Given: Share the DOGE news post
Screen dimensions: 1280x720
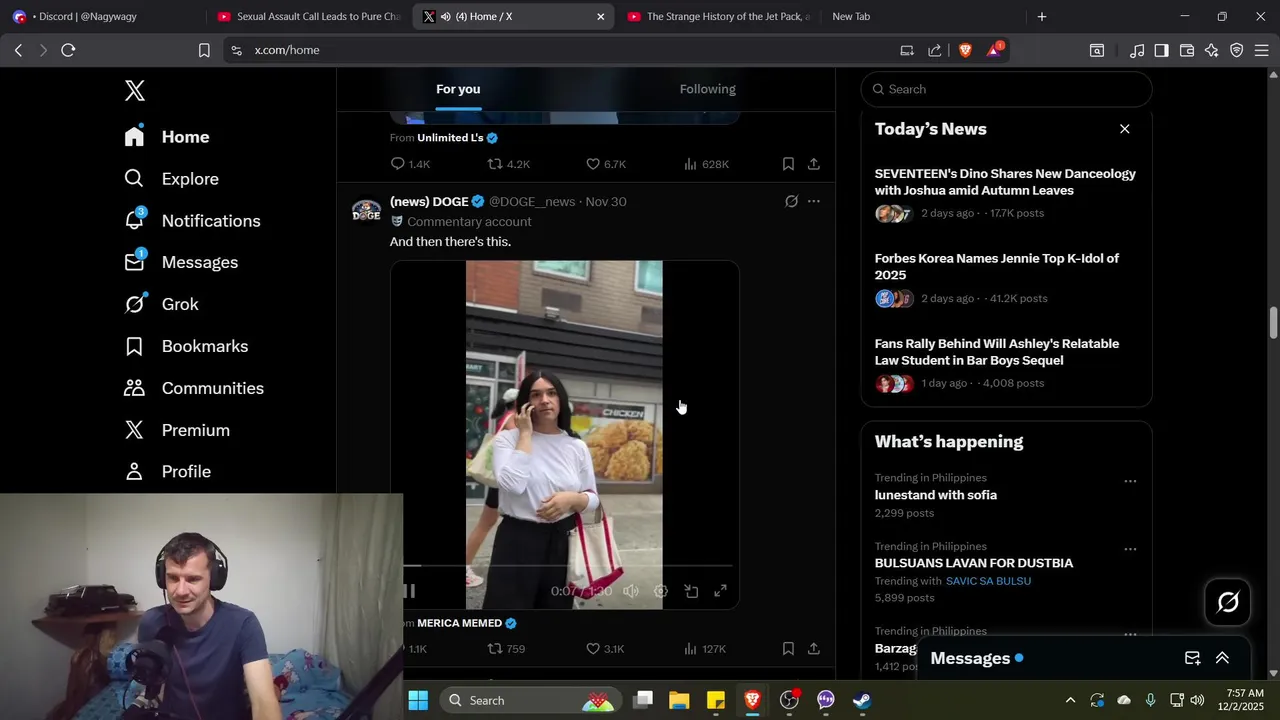Looking at the screenshot, I should point(814,649).
